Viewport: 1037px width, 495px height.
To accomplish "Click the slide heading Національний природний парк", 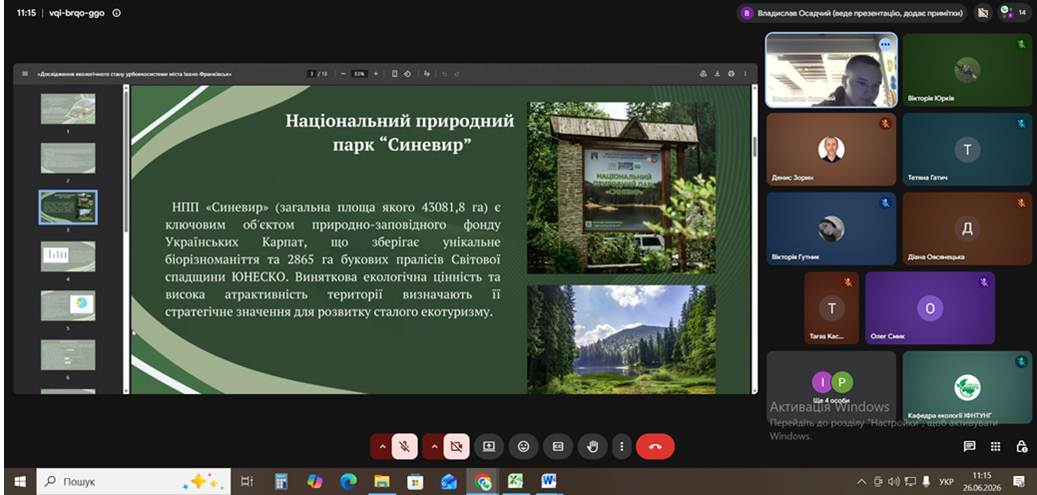I will [399, 133].
